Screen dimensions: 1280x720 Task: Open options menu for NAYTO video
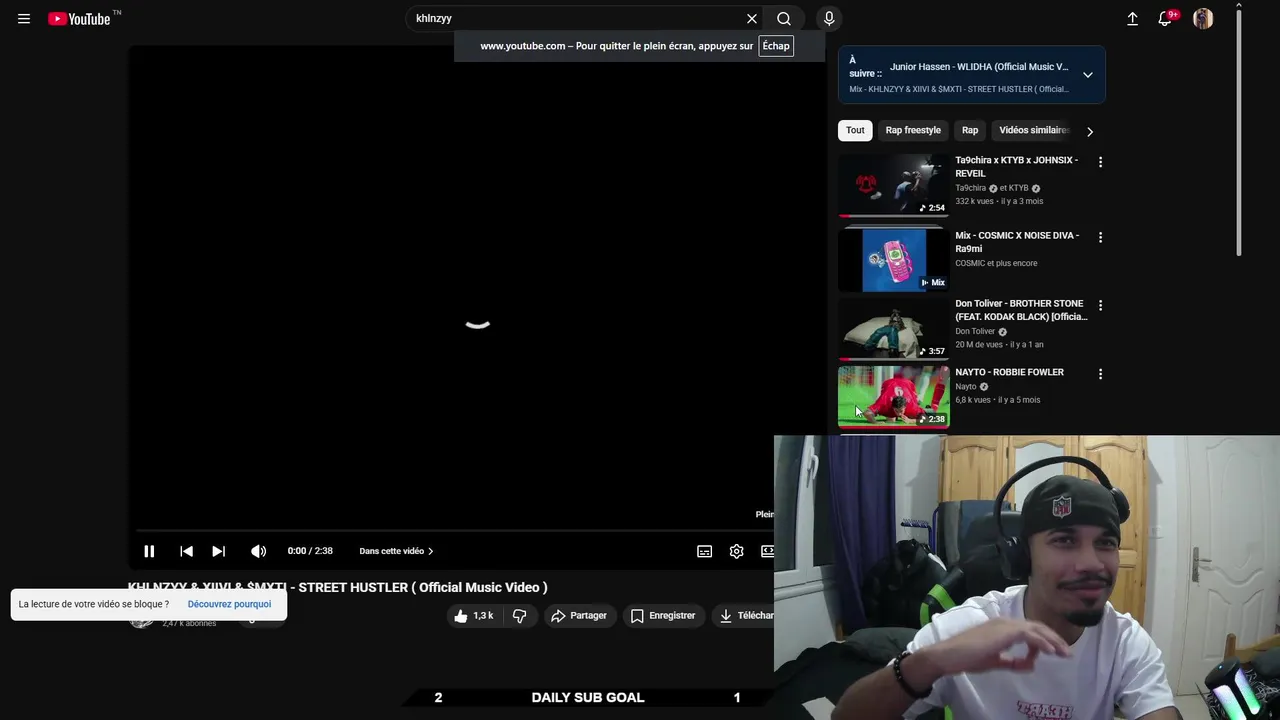[1100, 374]
